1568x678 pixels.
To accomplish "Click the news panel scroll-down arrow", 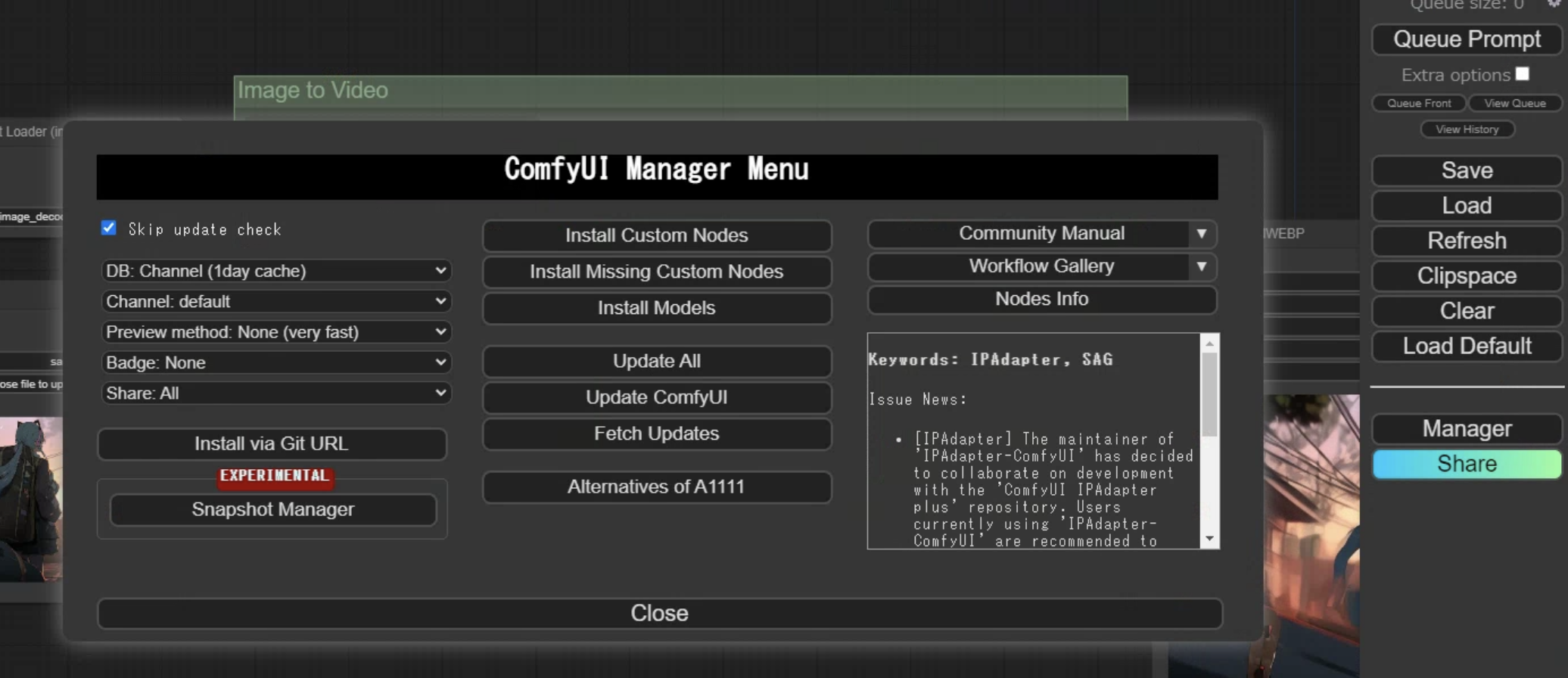I will (1209, 539).
